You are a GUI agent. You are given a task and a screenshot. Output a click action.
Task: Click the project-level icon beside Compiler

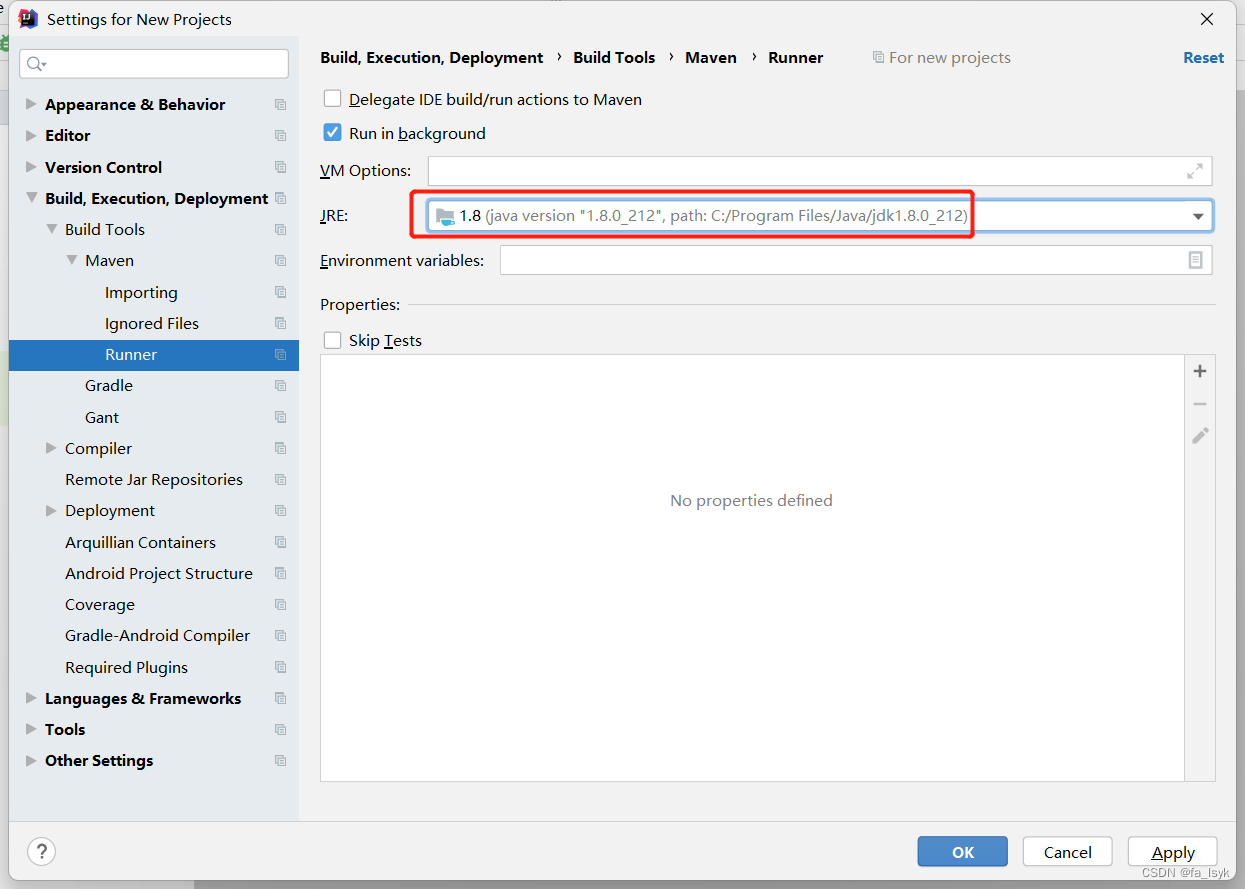280,448
